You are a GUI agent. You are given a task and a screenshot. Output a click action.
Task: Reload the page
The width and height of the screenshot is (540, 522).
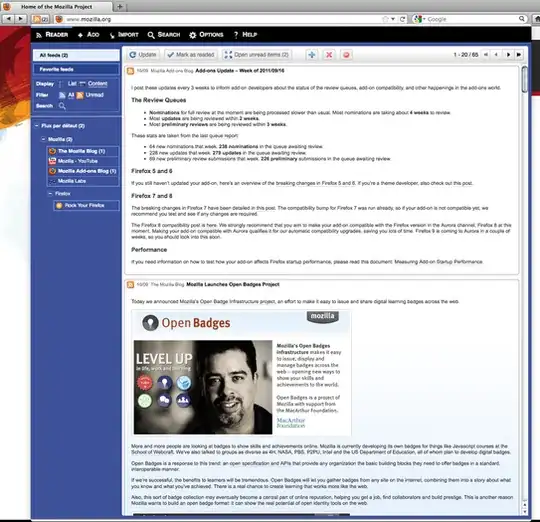point(402,19)
